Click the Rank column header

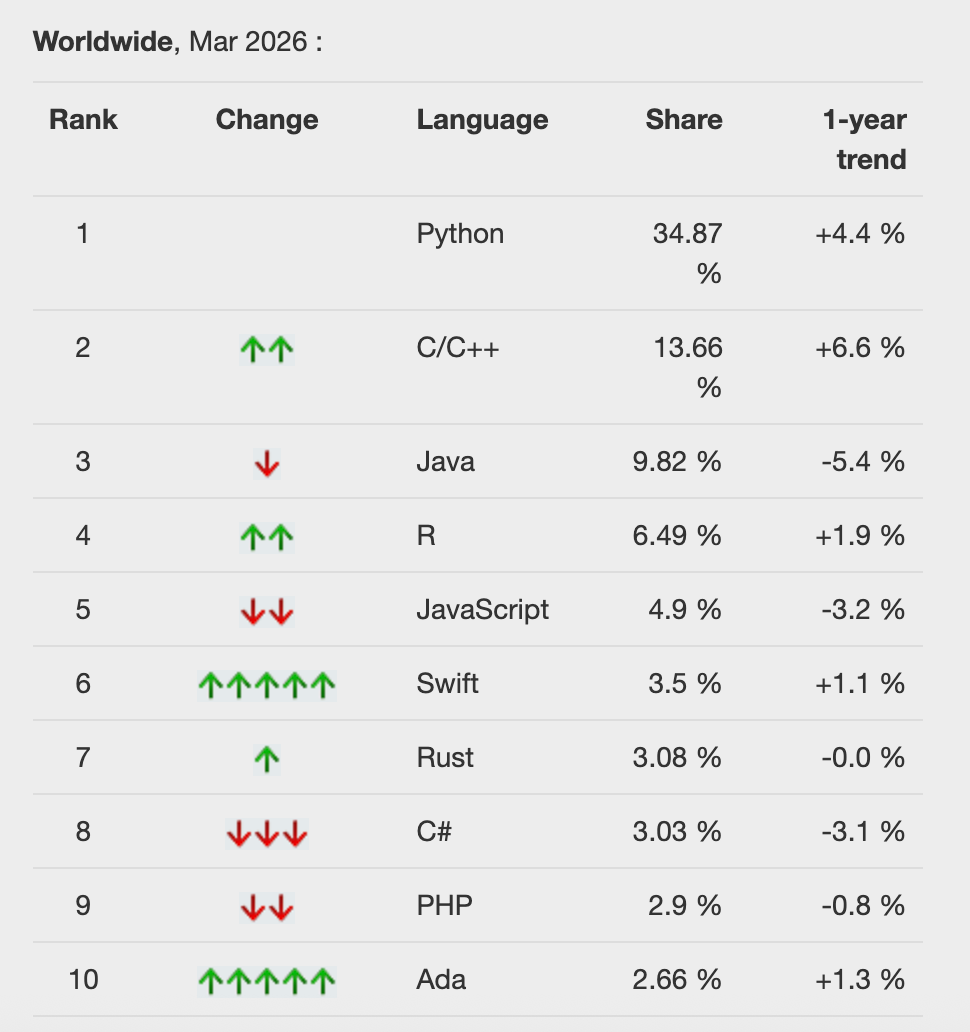[83, 120]
